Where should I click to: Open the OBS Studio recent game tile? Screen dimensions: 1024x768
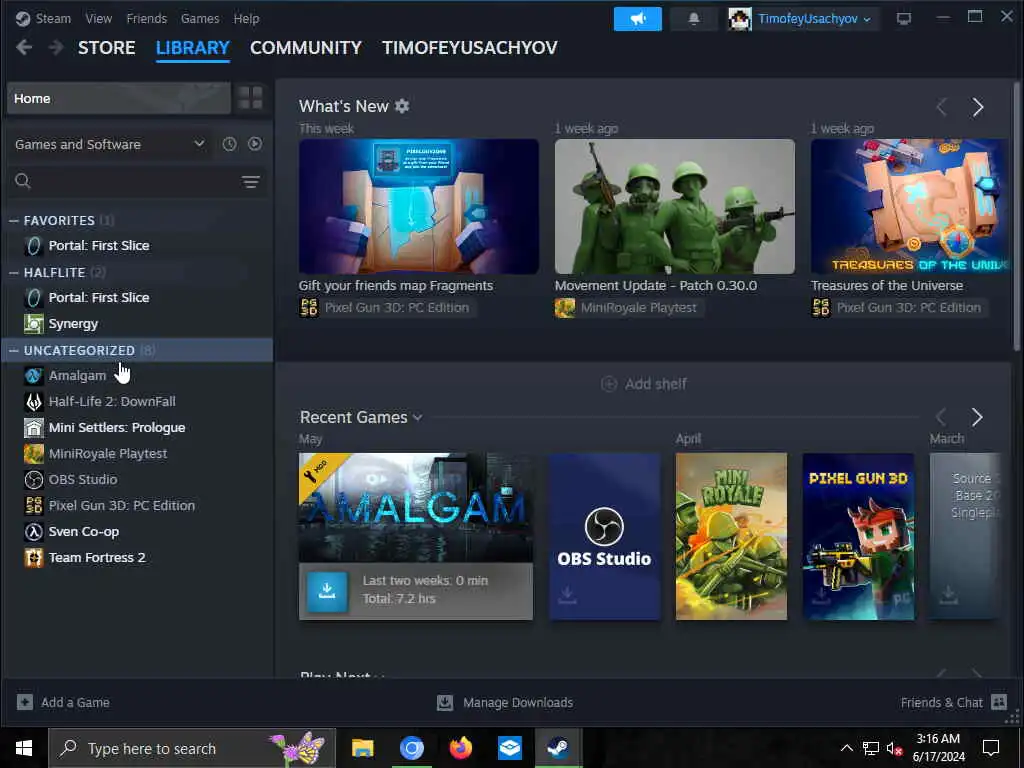point(604,536)
